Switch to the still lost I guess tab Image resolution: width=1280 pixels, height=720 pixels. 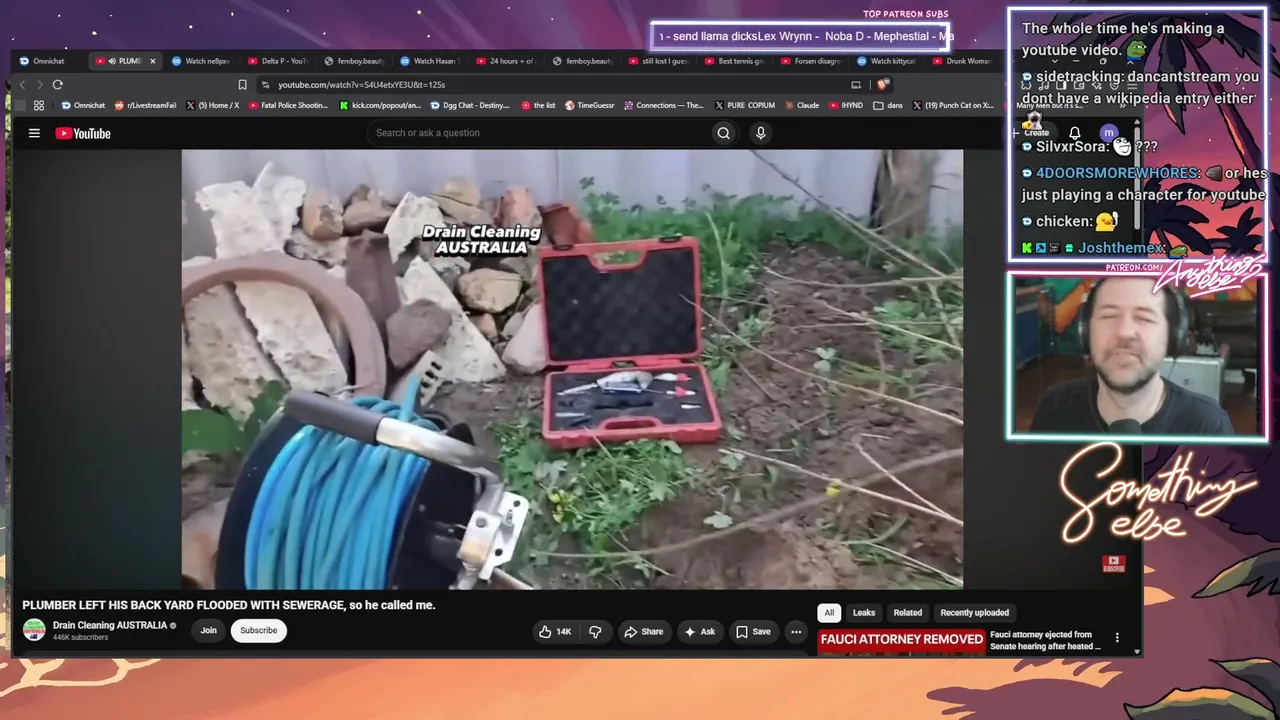[x=658, y=61]
